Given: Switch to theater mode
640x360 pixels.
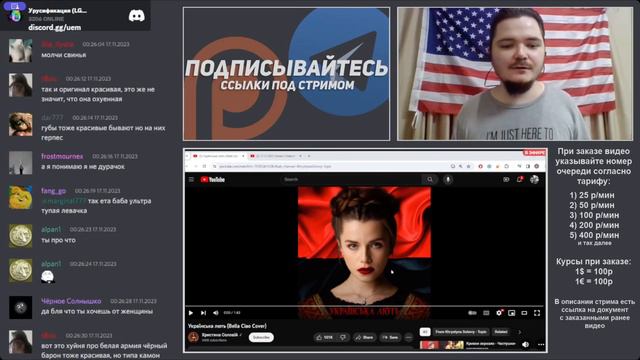Looking at the screenshot, I should (524, 313).
